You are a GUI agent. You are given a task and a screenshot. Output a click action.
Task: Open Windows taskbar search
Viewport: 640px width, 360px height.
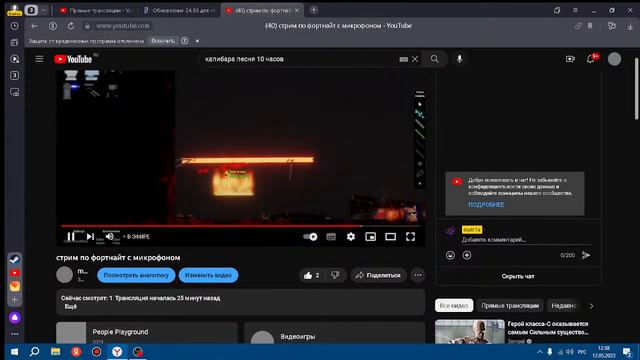click(35, 352)
